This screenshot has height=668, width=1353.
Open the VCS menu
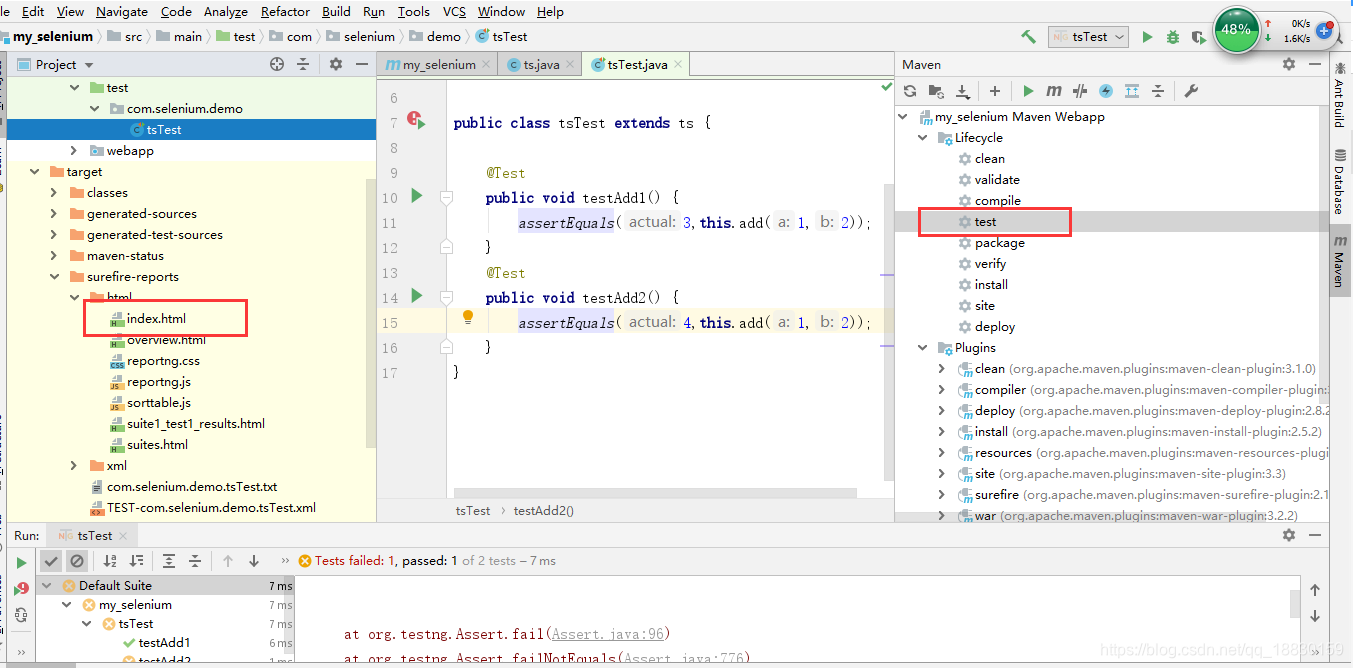[x=454, y=12]
